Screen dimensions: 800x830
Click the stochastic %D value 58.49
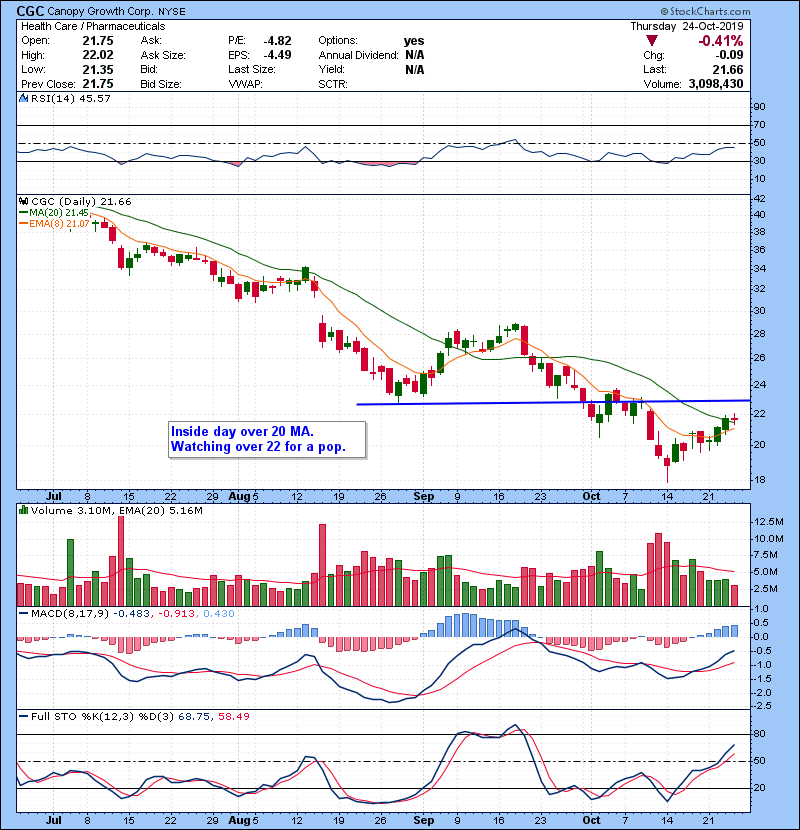click(233, 716)
